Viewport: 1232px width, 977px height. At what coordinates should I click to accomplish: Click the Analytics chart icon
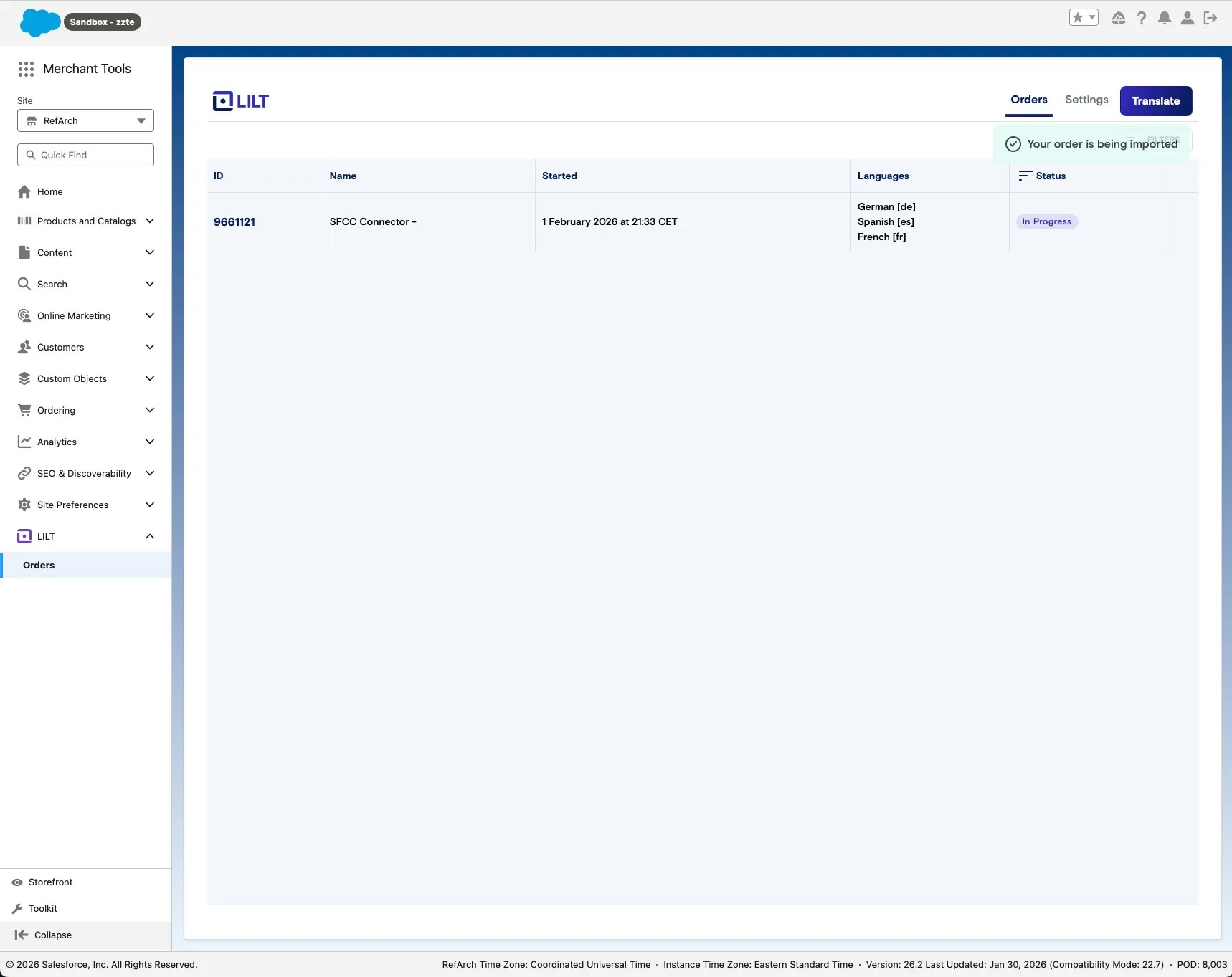pos(24,442)
